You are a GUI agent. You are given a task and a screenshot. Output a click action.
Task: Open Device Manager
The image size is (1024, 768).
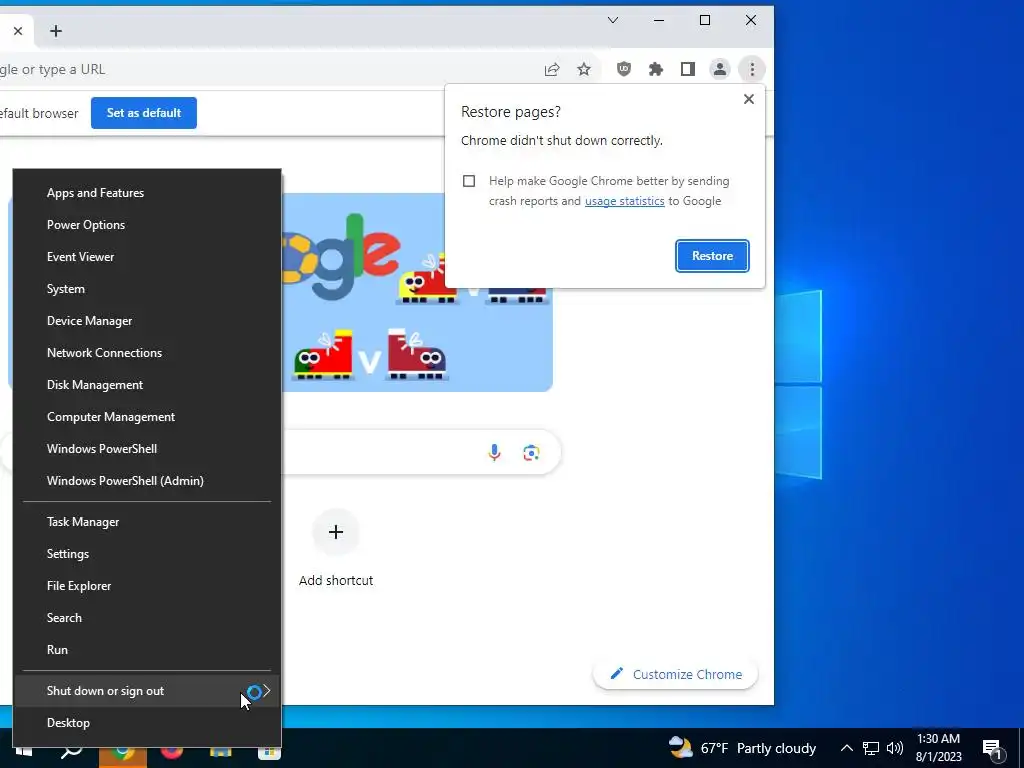(147, 321)
